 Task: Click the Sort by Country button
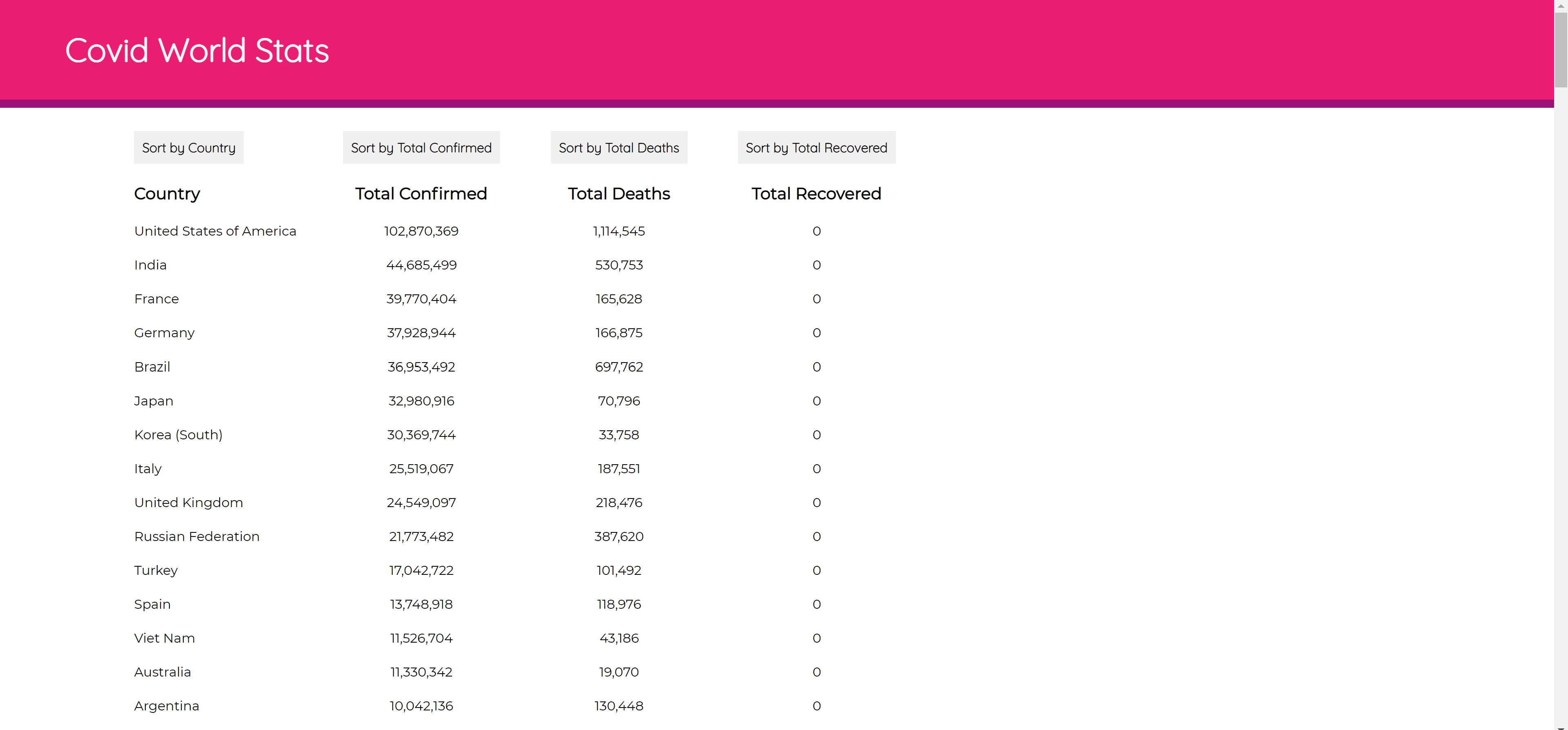coord(189,147)
